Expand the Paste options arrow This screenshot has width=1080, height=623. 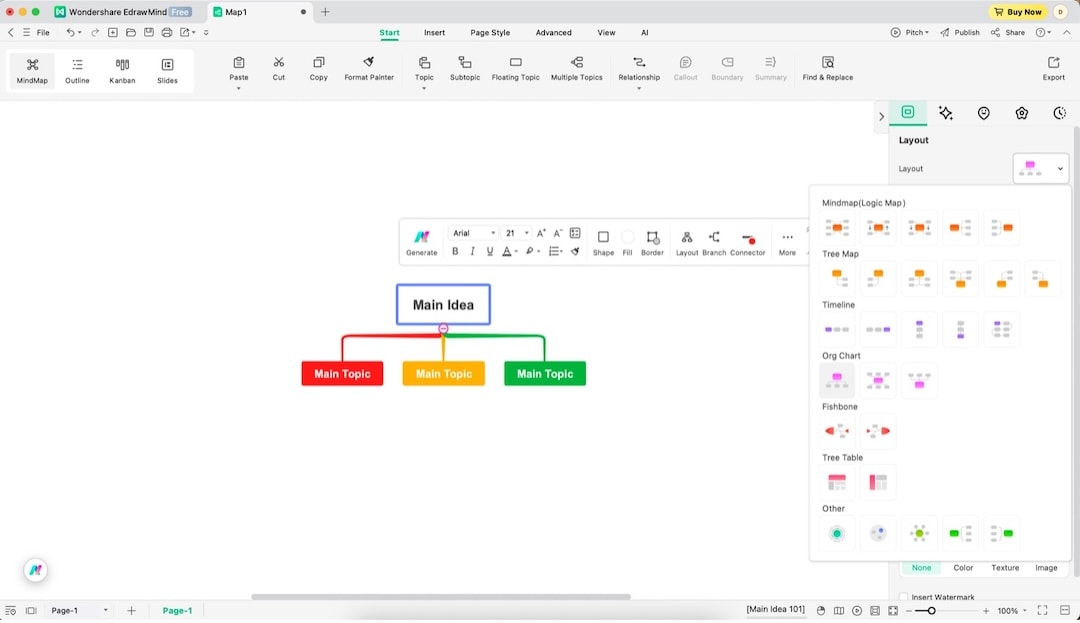click(238, 88)
